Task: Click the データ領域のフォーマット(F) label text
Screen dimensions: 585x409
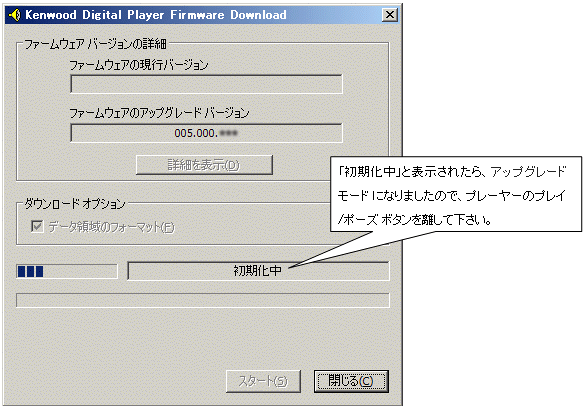Action: click(x=111, y=227)
